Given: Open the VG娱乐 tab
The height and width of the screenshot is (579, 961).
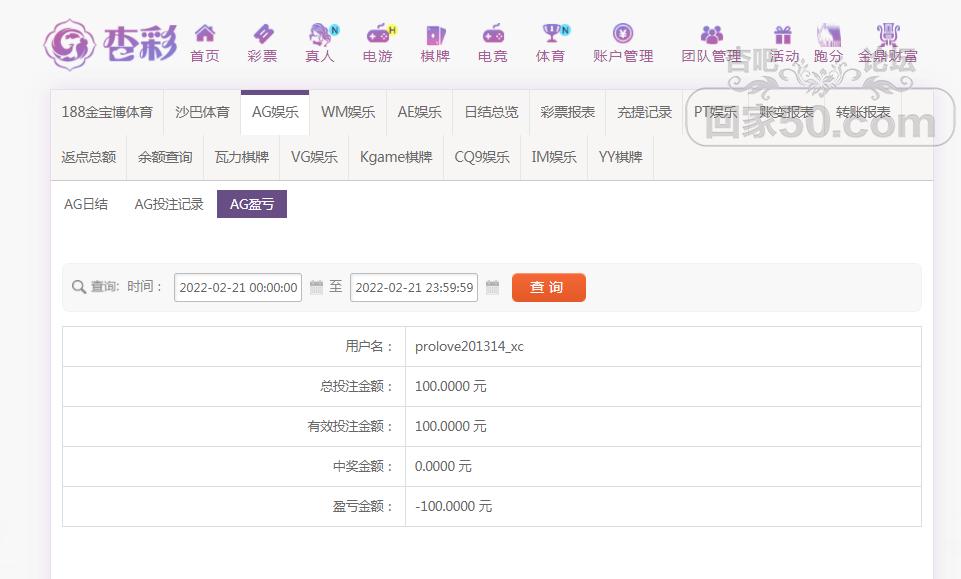Looking at the screenshot, I should [x=314, y=157].
